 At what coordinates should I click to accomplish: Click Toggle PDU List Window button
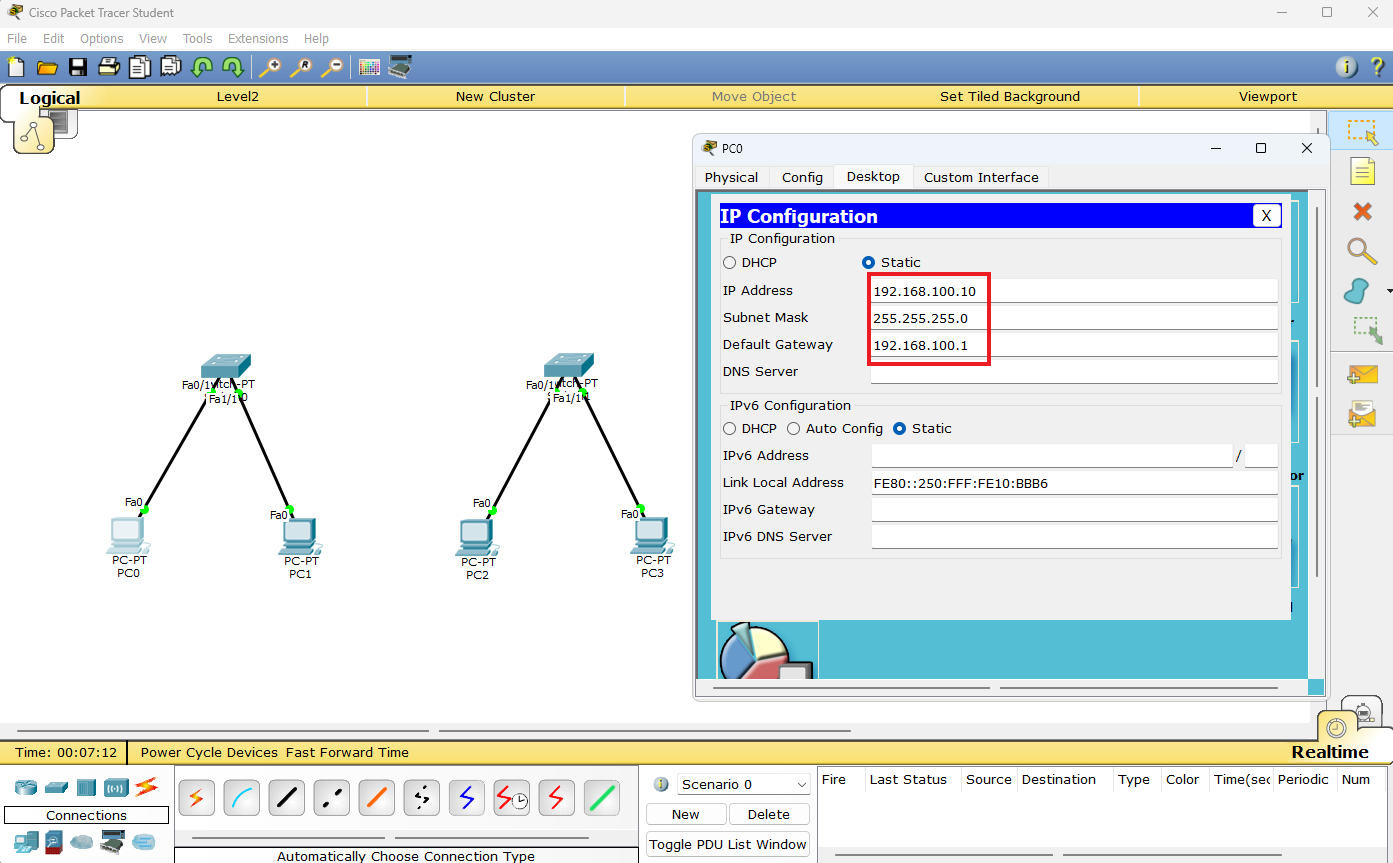tap(728, 844)
